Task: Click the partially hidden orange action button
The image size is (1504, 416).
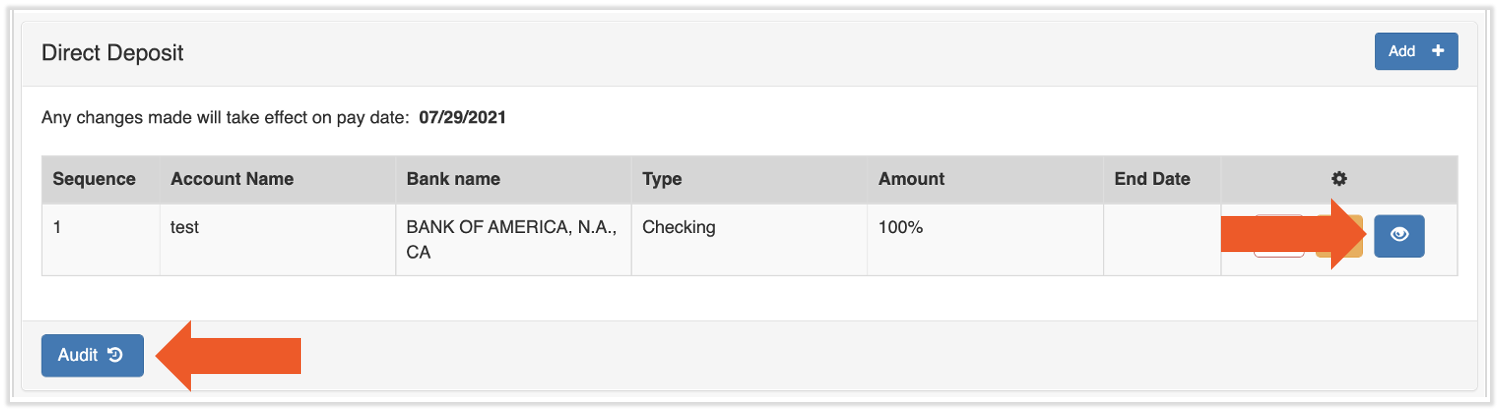Action: (x=1344, y=251)
